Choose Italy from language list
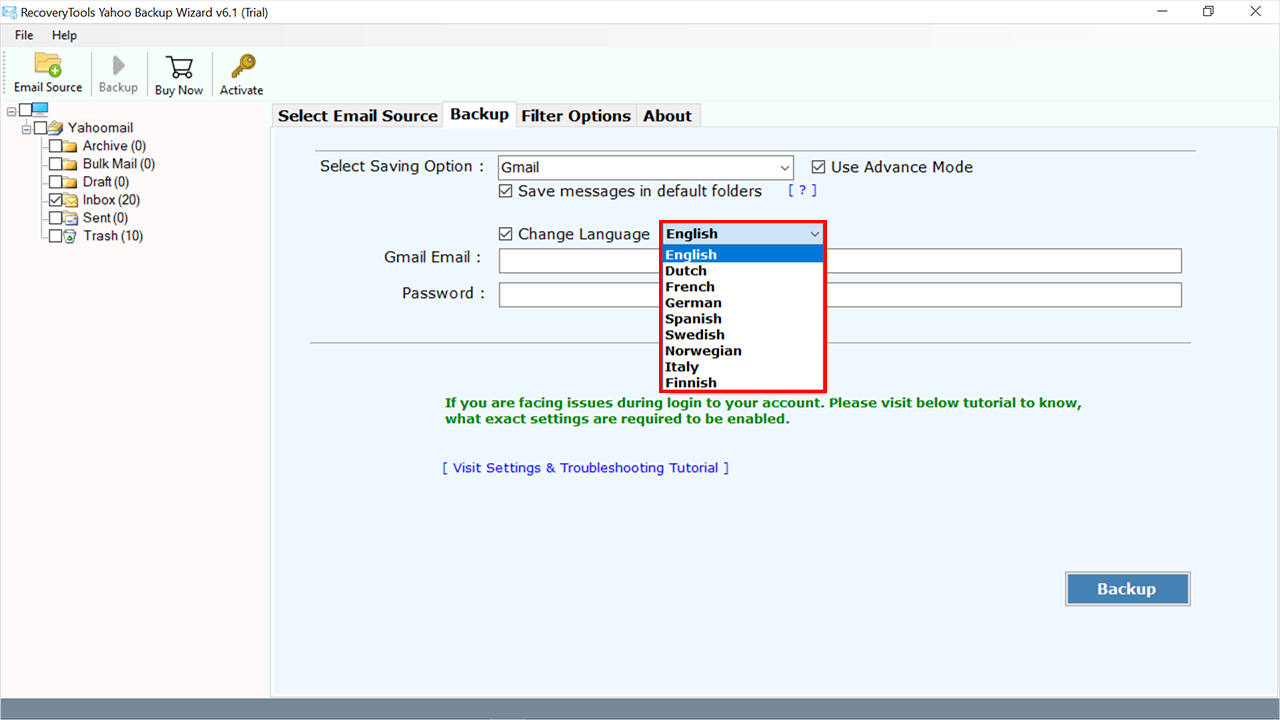1280x720 pixels. tap(743, 367)
